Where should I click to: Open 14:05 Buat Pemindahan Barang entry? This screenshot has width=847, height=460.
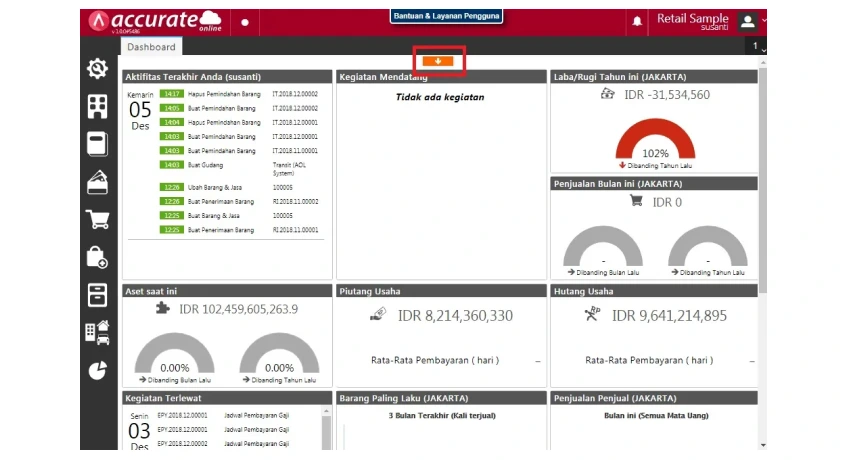coord(238,108)
